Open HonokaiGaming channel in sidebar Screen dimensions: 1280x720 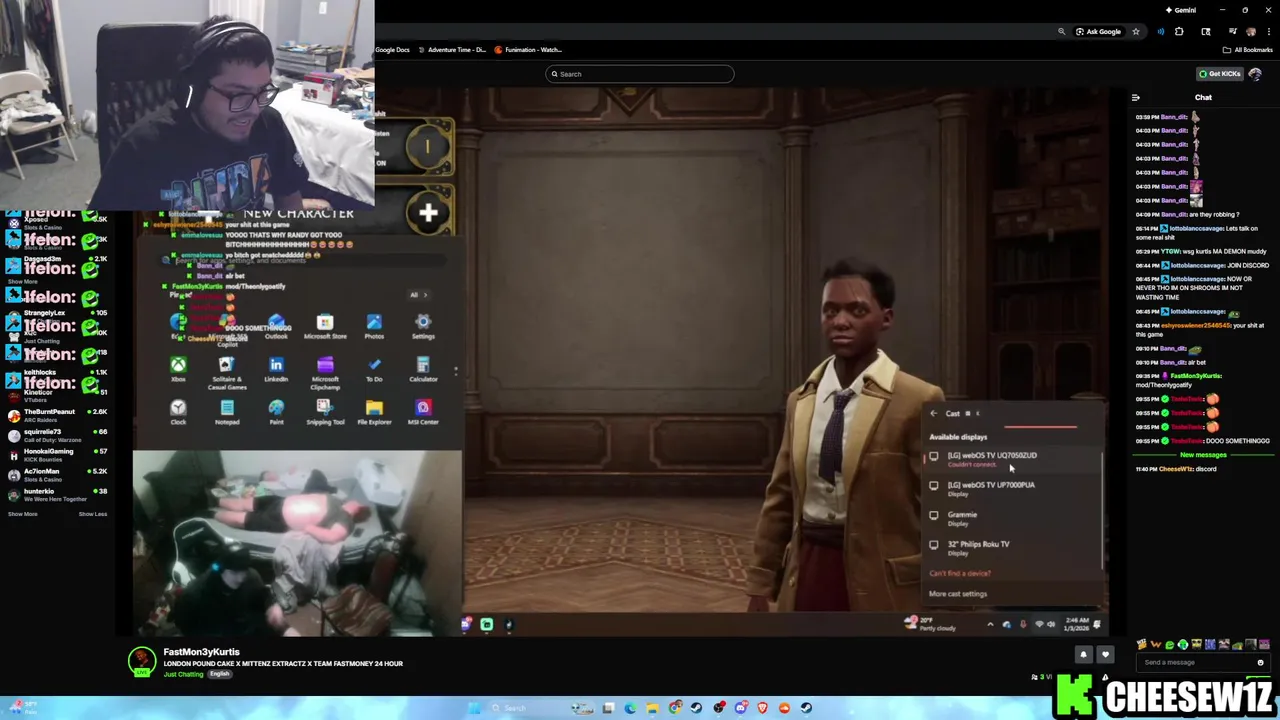[x=58, y=455]
